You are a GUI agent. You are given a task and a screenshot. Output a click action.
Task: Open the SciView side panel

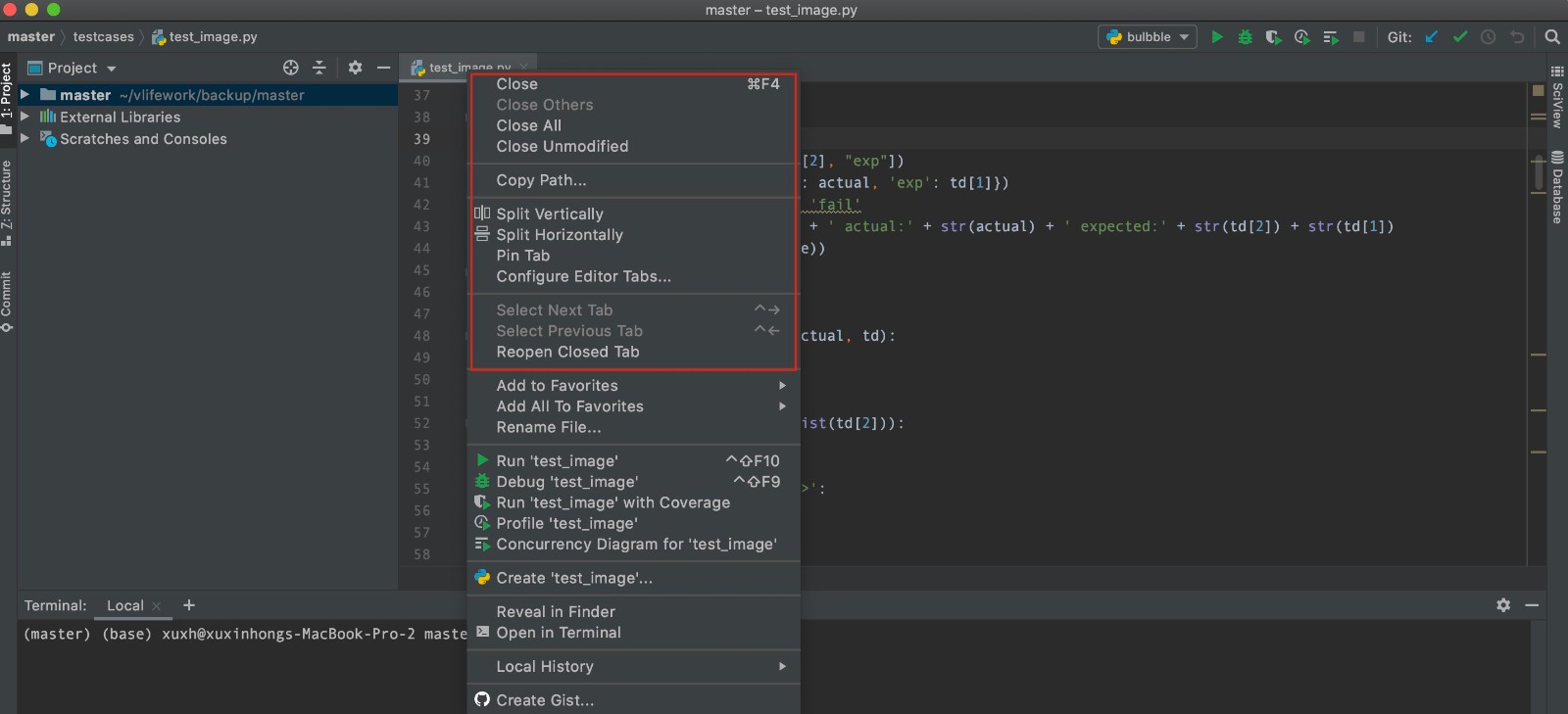[x=1557, y=97]
